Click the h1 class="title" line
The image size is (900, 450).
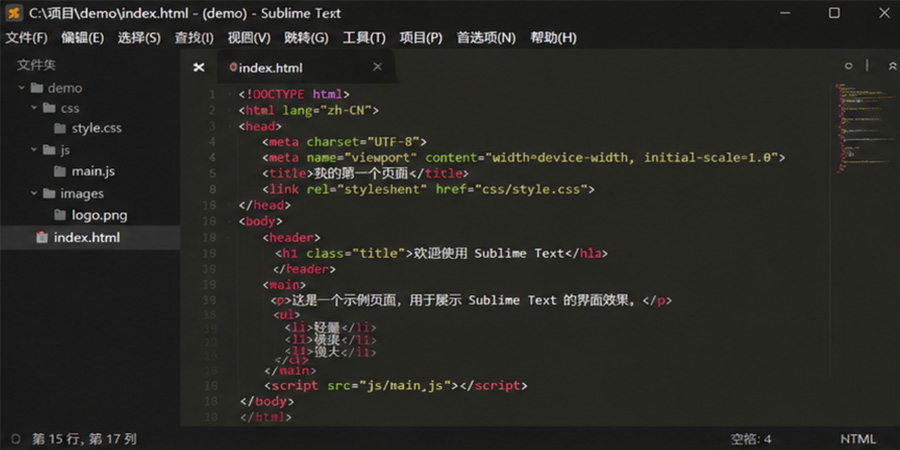point(441,253)
